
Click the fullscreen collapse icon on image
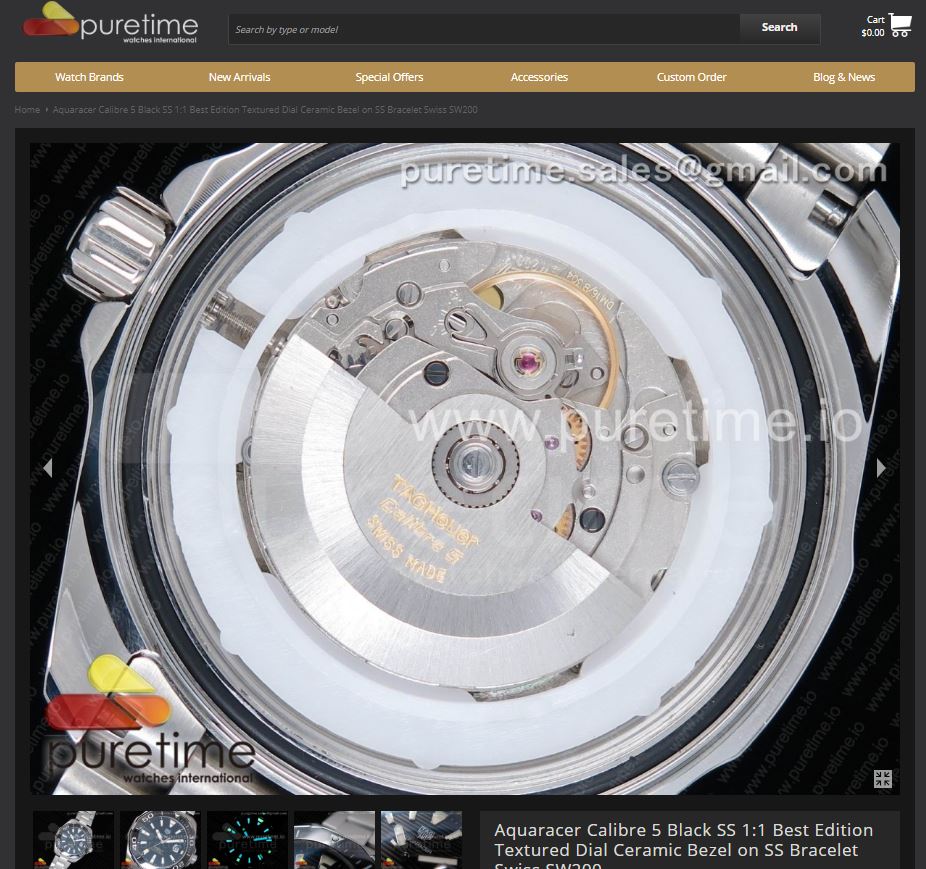point(882,779)
